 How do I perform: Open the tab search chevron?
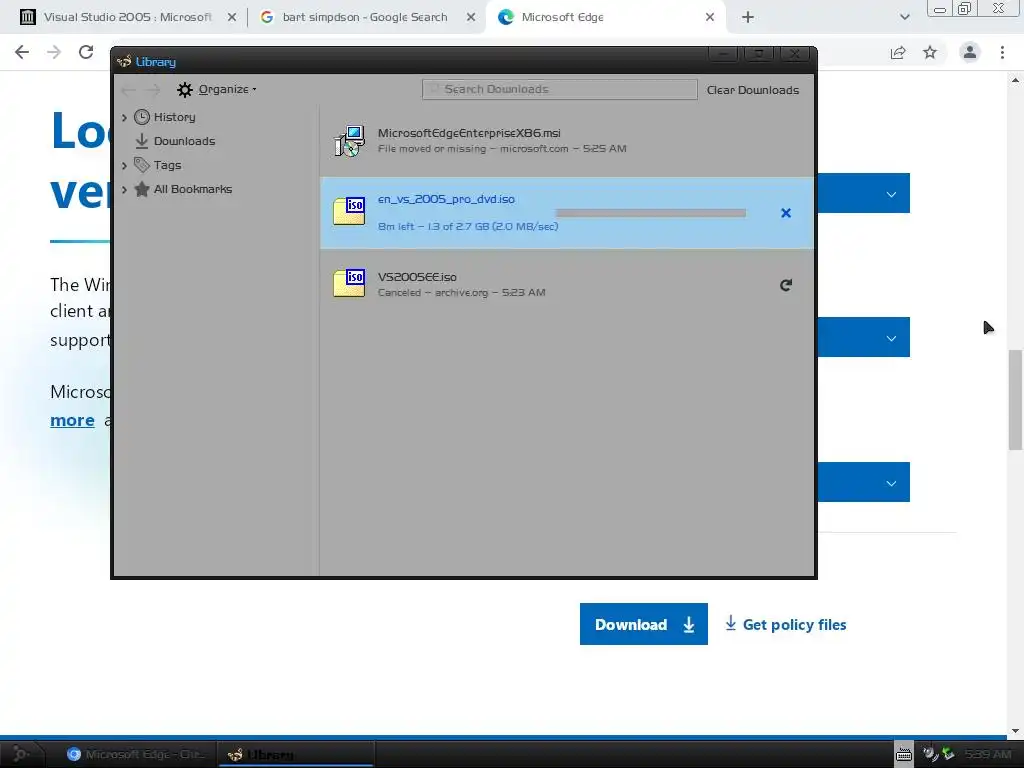[x=904, y=18]
